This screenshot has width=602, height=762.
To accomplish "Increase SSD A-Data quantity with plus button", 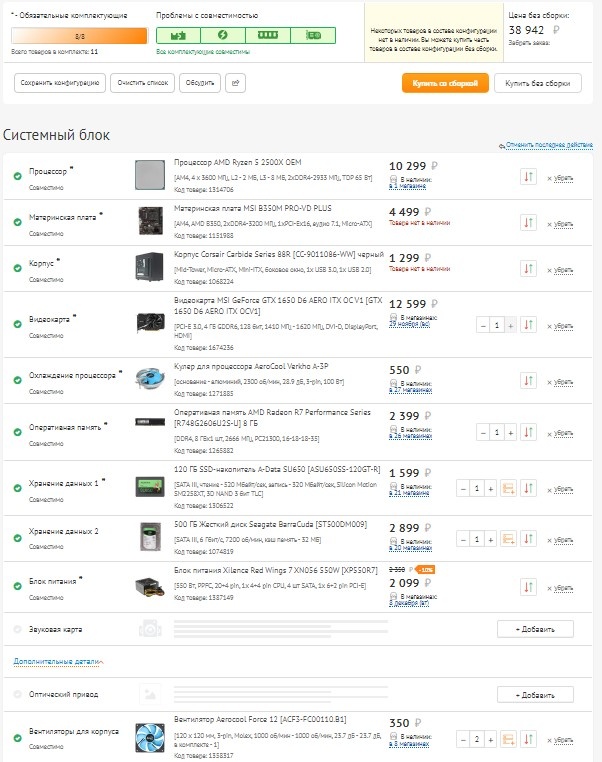I will [491, 489].
